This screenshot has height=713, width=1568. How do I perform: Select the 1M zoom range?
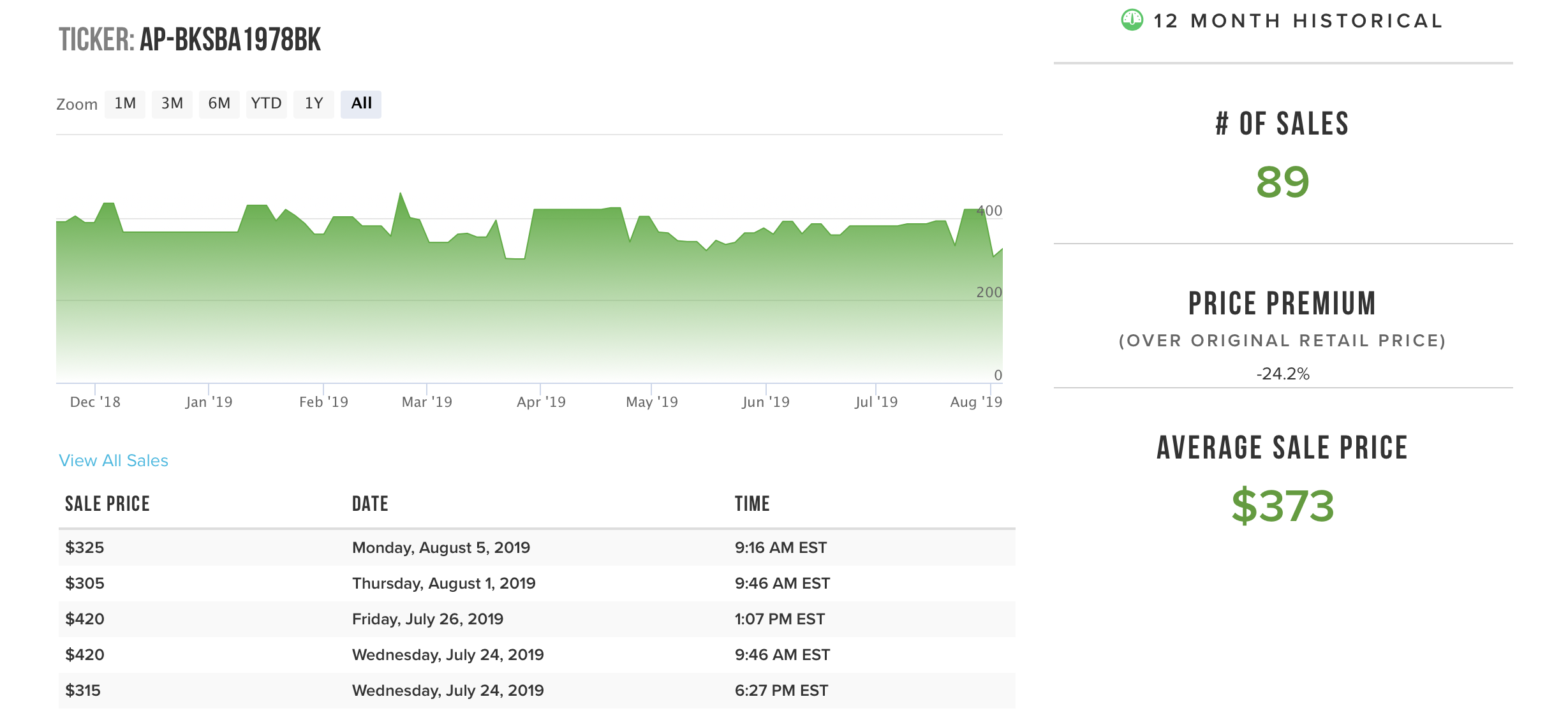point(125,103)
